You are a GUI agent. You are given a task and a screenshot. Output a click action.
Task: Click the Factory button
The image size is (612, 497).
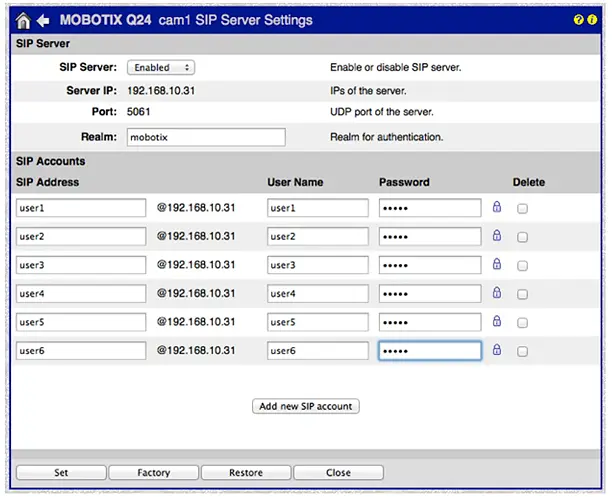tap(153, 473)
